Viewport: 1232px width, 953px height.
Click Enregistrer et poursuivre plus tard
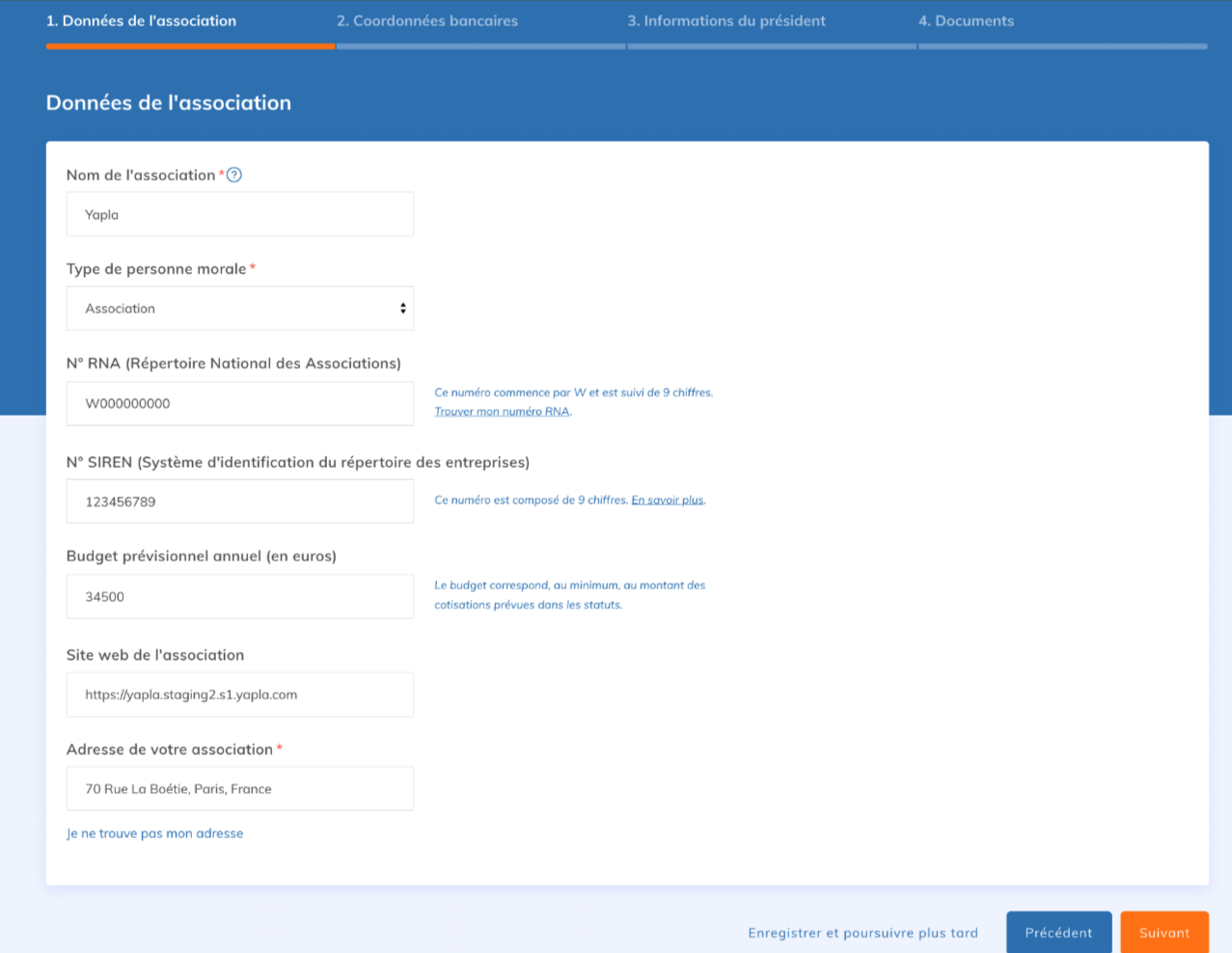coord(862,933)
